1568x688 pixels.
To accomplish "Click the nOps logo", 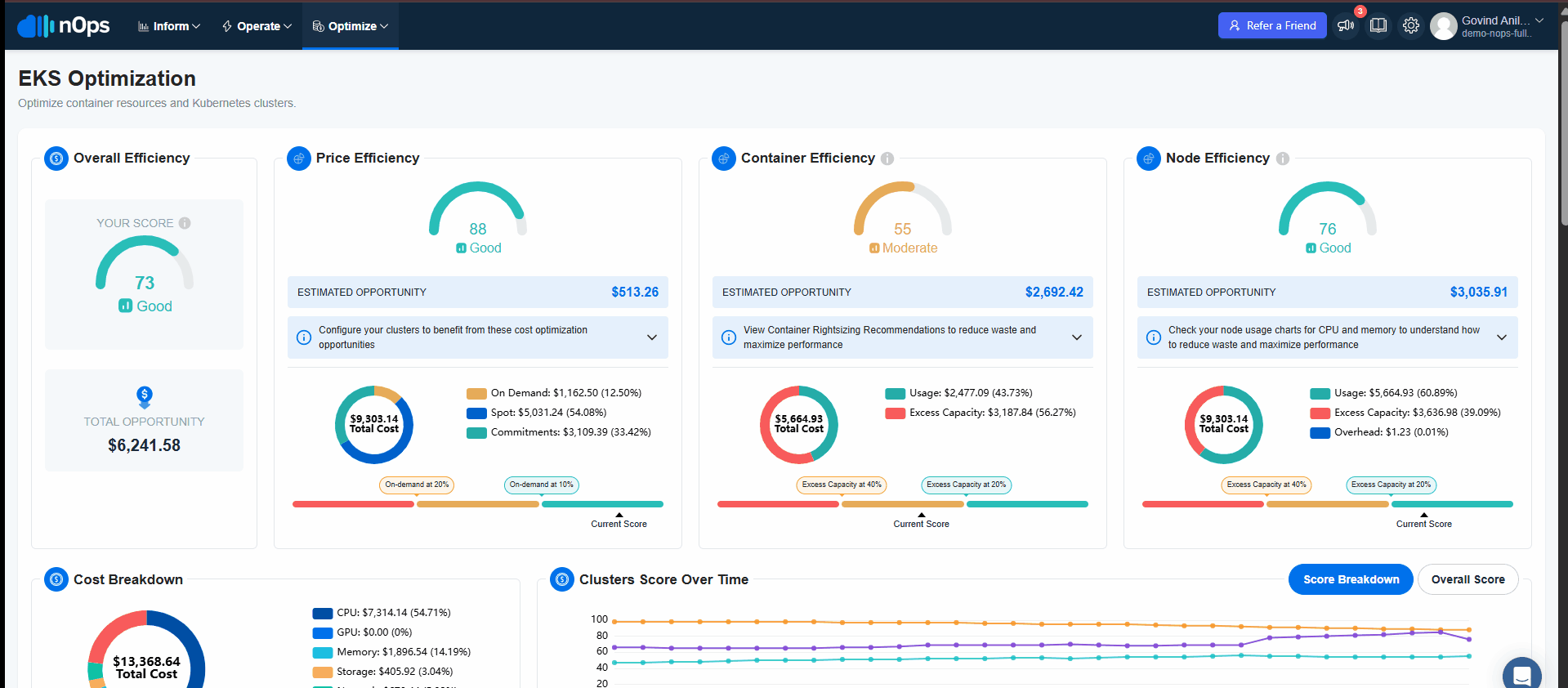I will click(63, 26).
